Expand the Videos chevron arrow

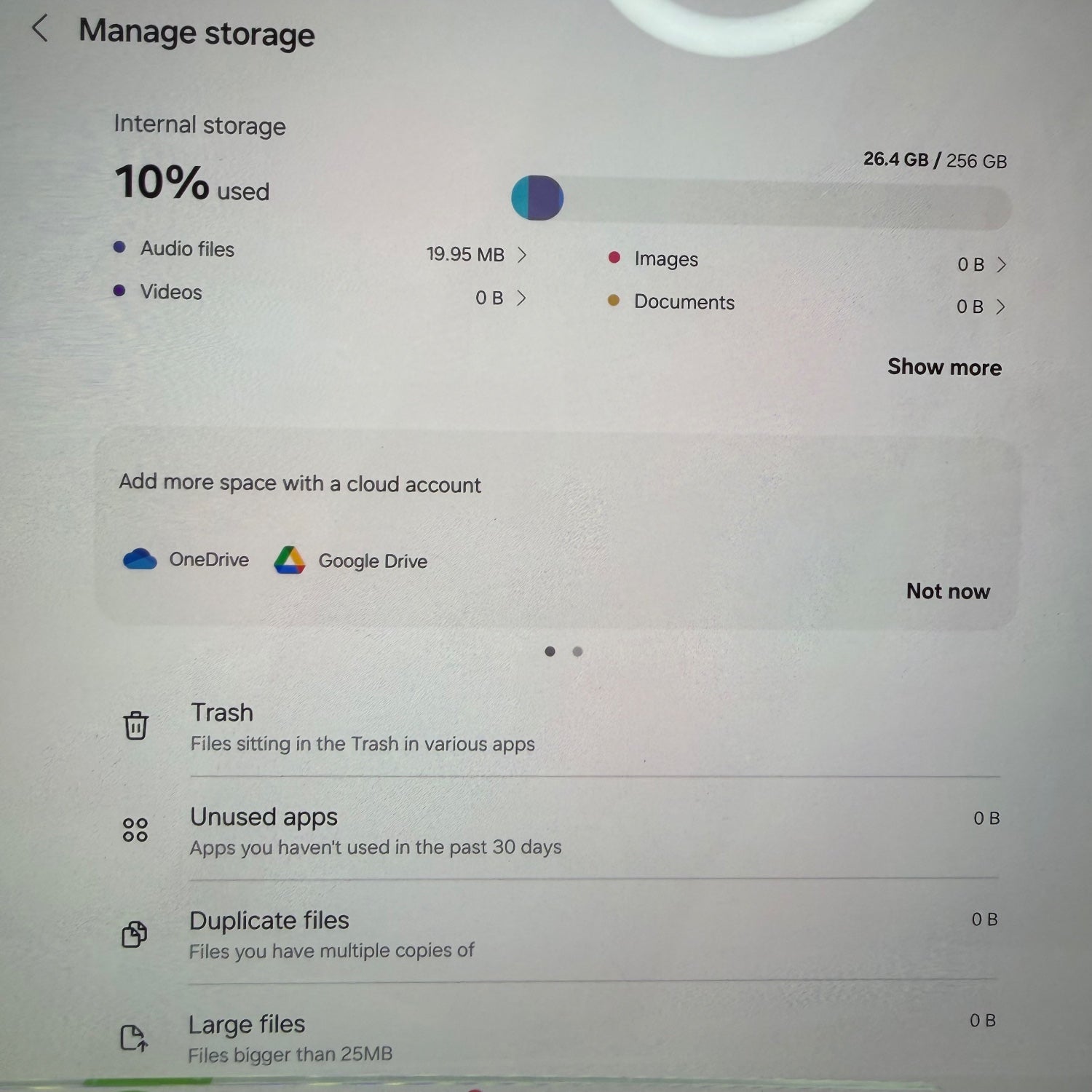pyautogui.click(x=521, y=298)
